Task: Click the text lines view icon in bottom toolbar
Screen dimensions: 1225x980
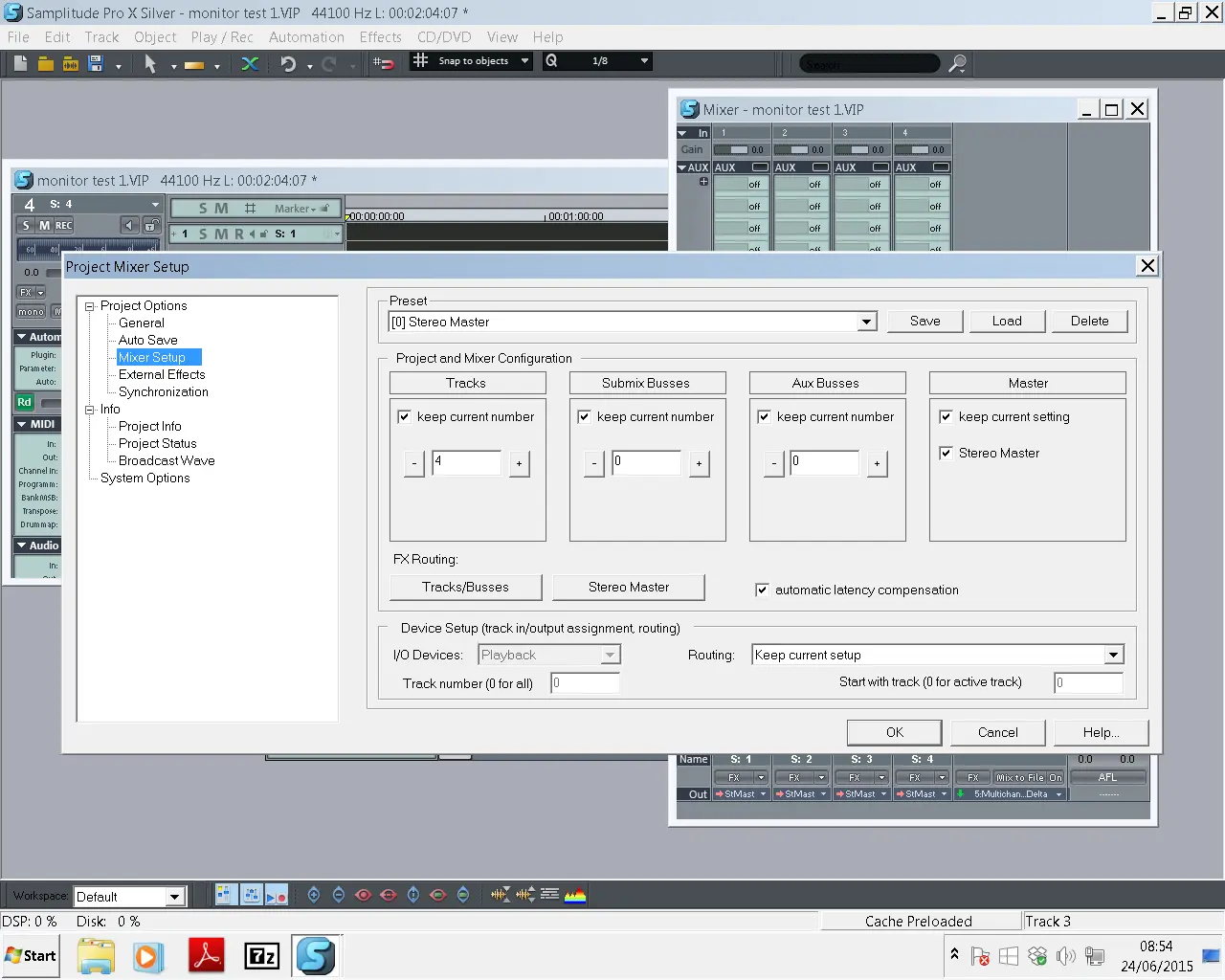Action: 550,895
